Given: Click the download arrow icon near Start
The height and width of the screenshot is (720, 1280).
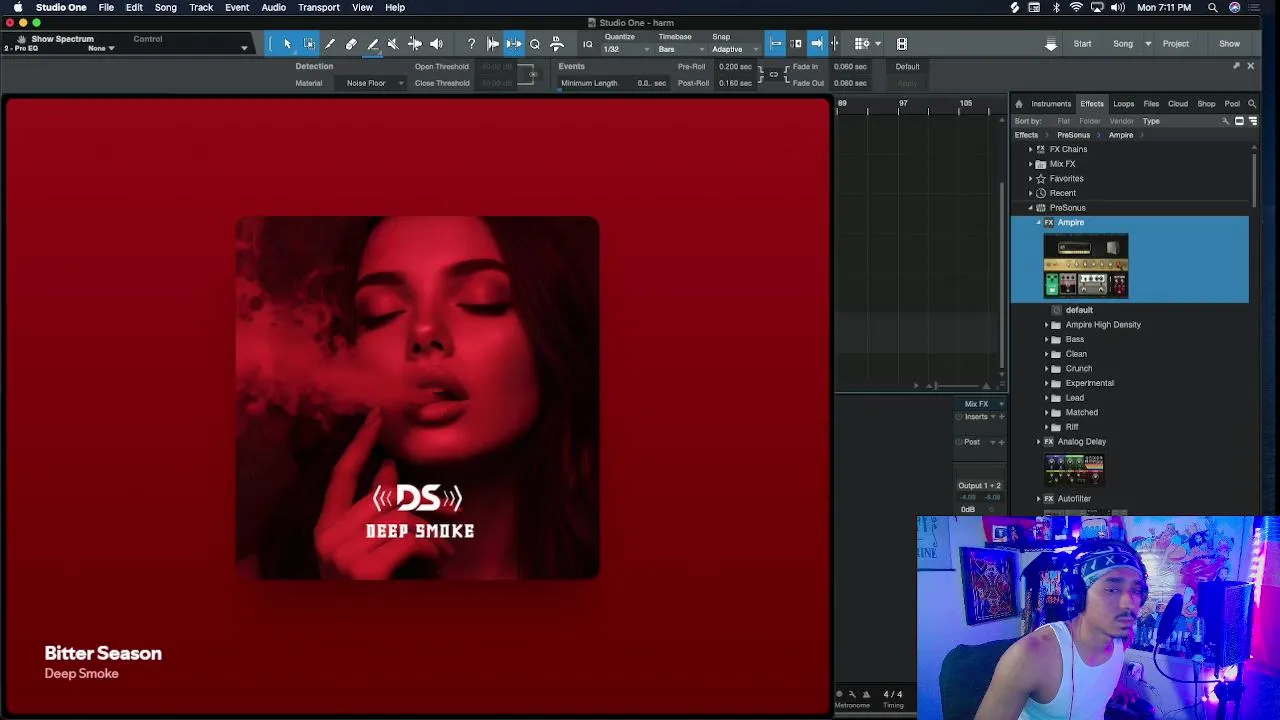Looking at the screenshot, I should 1051,44.
